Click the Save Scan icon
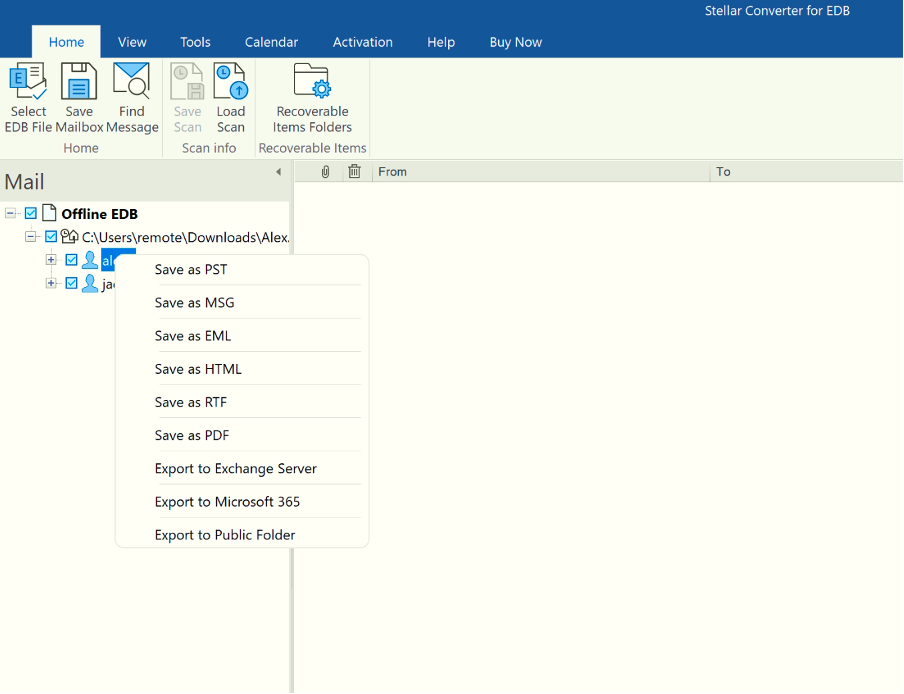 click(x=187, y=81)
